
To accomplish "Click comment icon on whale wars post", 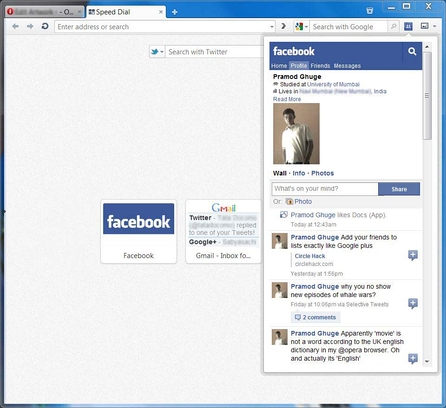I will click(413, 303).
